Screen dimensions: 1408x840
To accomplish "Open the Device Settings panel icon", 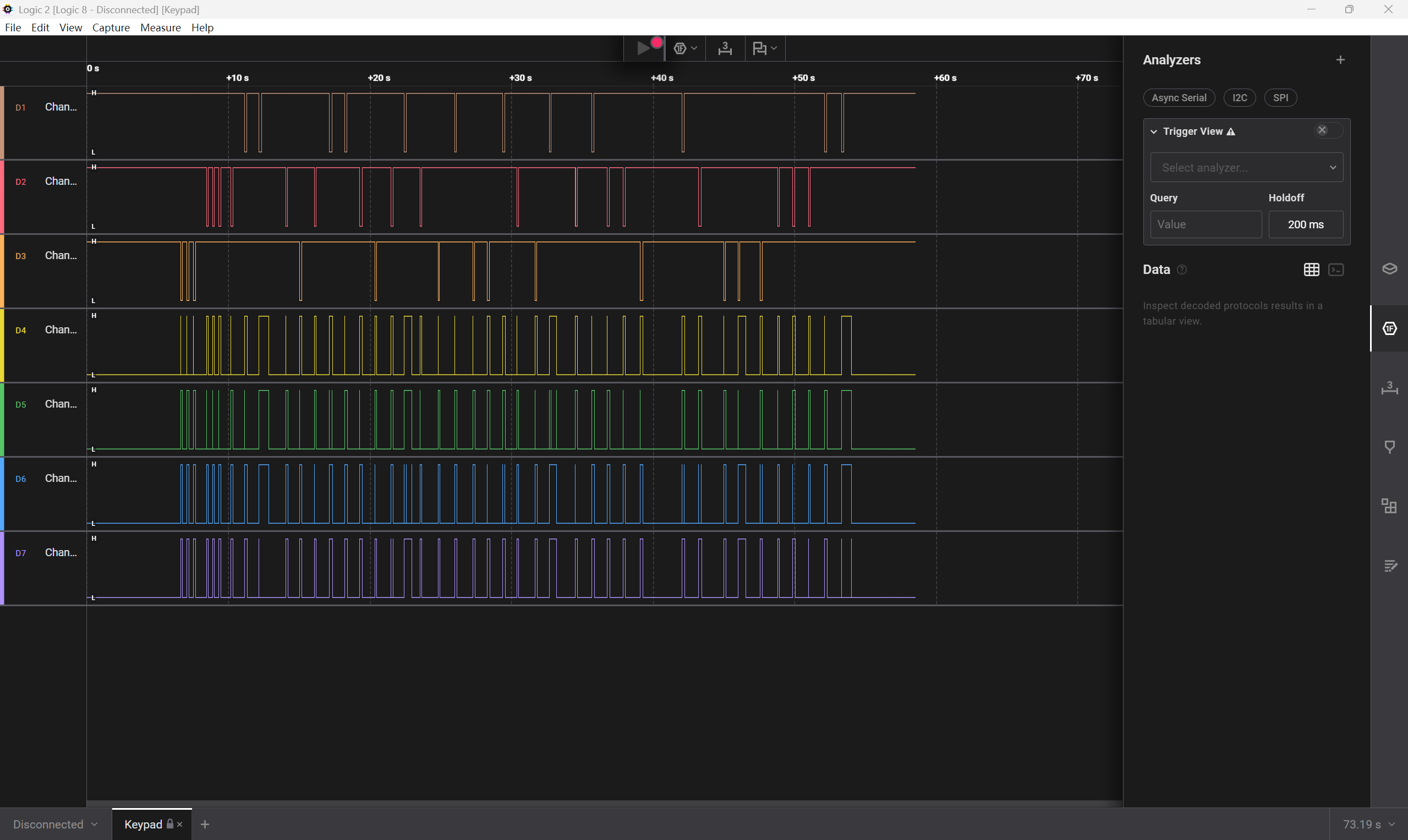I will [x=1389, y=269].
